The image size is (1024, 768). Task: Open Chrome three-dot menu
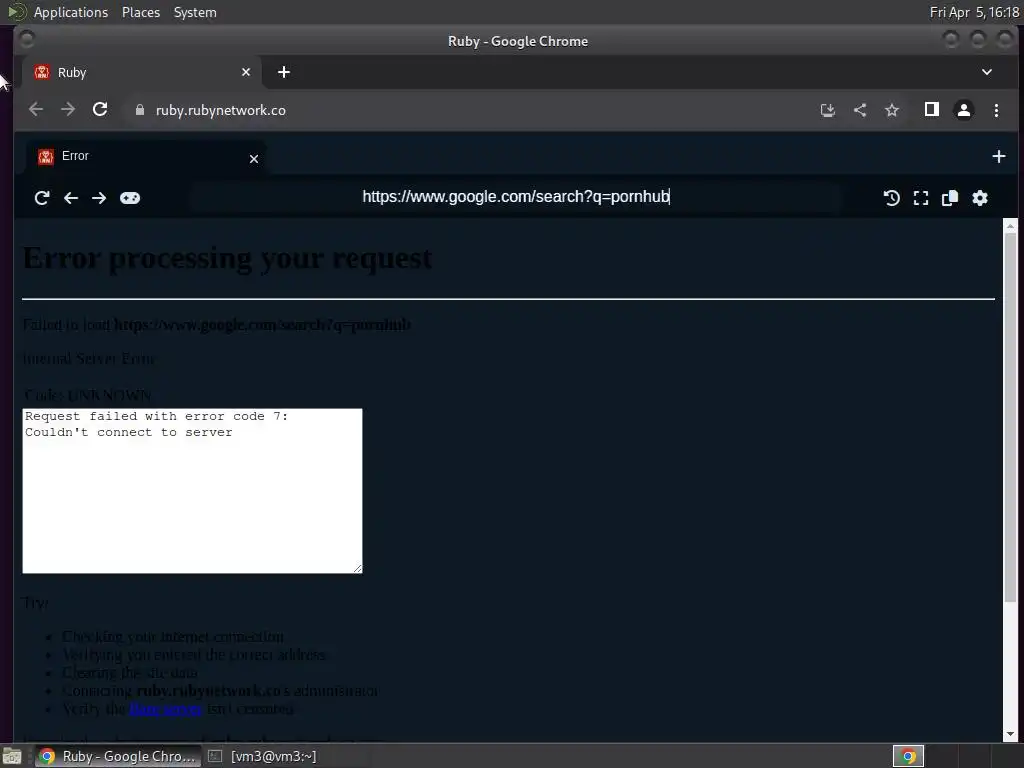[x=996, y=110]
